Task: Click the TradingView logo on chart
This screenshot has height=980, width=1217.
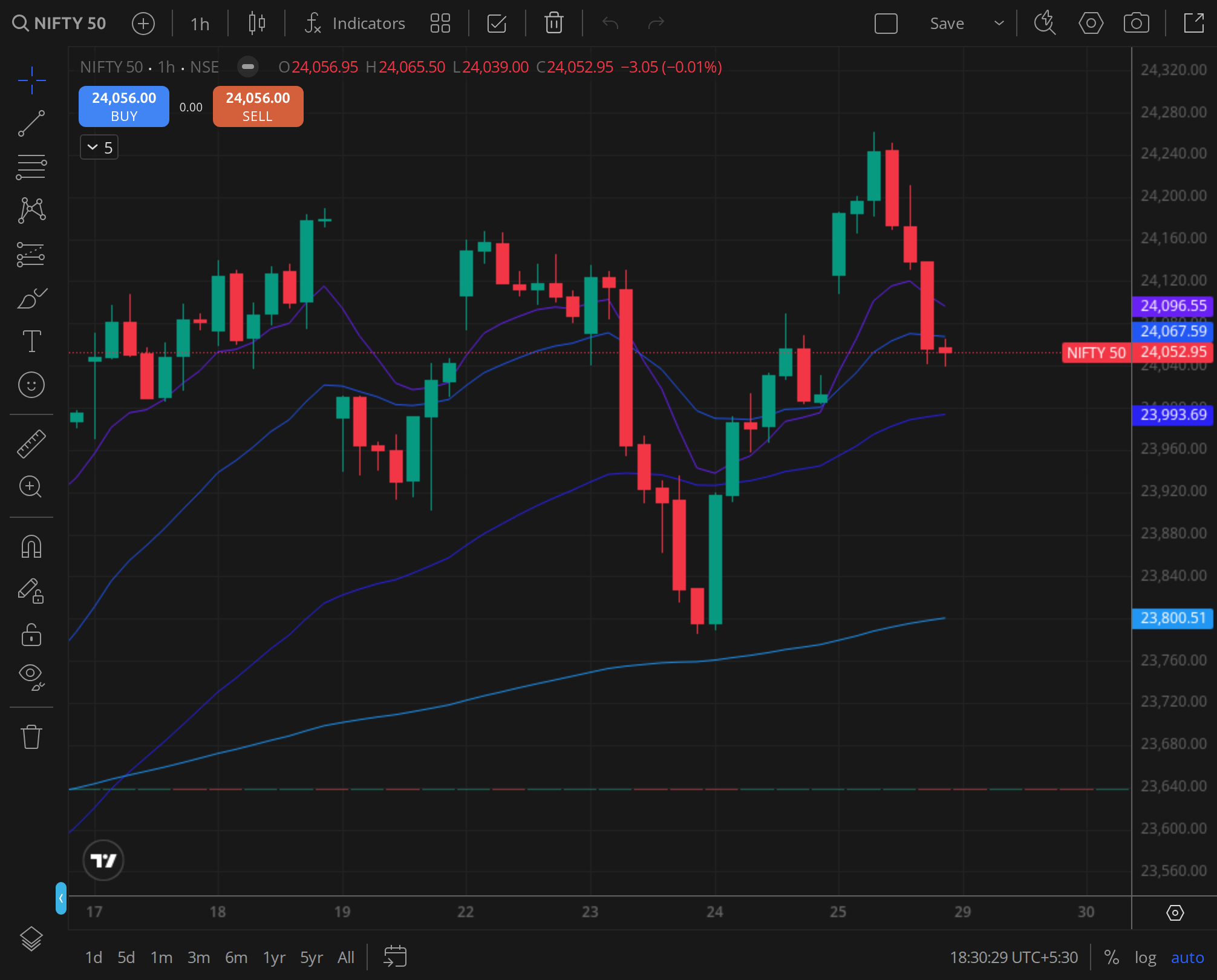Action: pos(103,860)
